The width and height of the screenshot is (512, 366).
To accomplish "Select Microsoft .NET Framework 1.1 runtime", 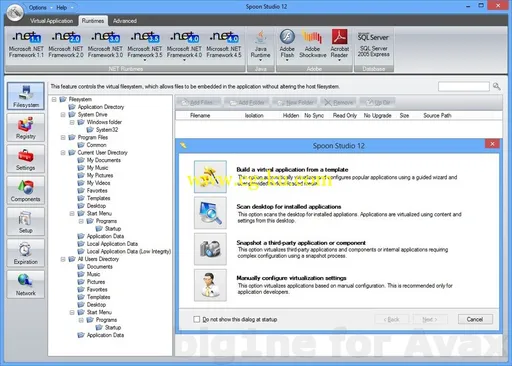I will (26, 44).
